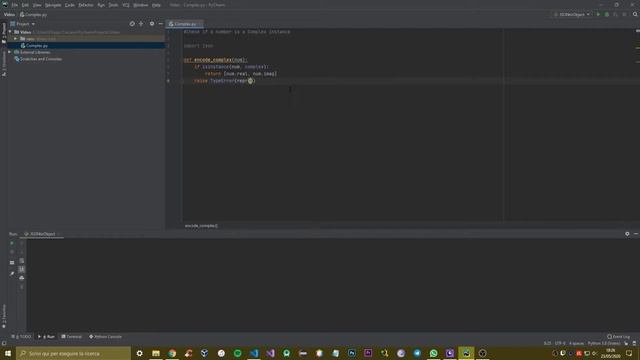Click the 4 spaces indent setting
This screenshot has height=360, width=640.
pyautogui.click(x=576, y=343)
